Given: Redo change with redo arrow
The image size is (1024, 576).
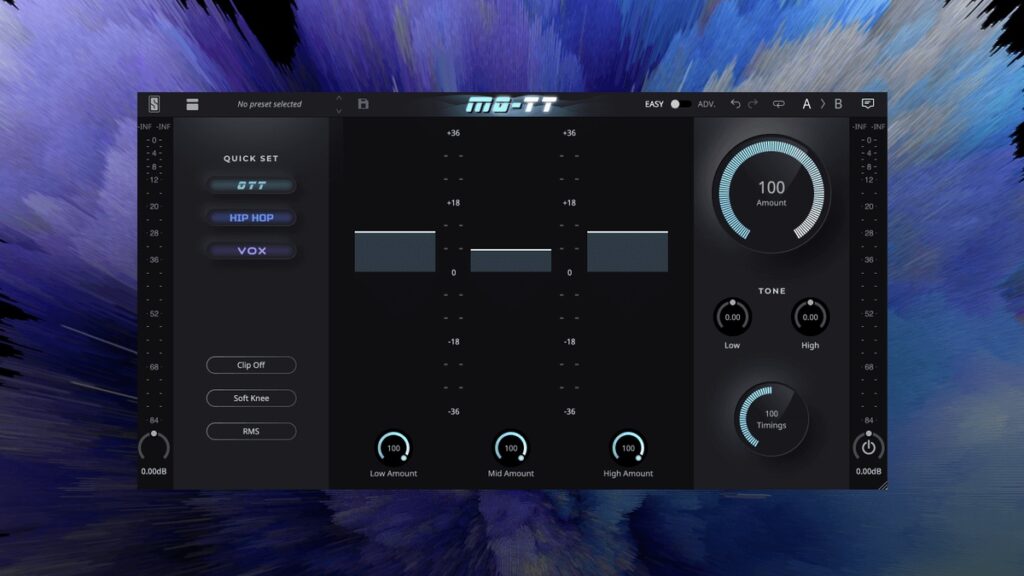Looking at the screenshot, I should pyautogui.click(x=753, y=104).
